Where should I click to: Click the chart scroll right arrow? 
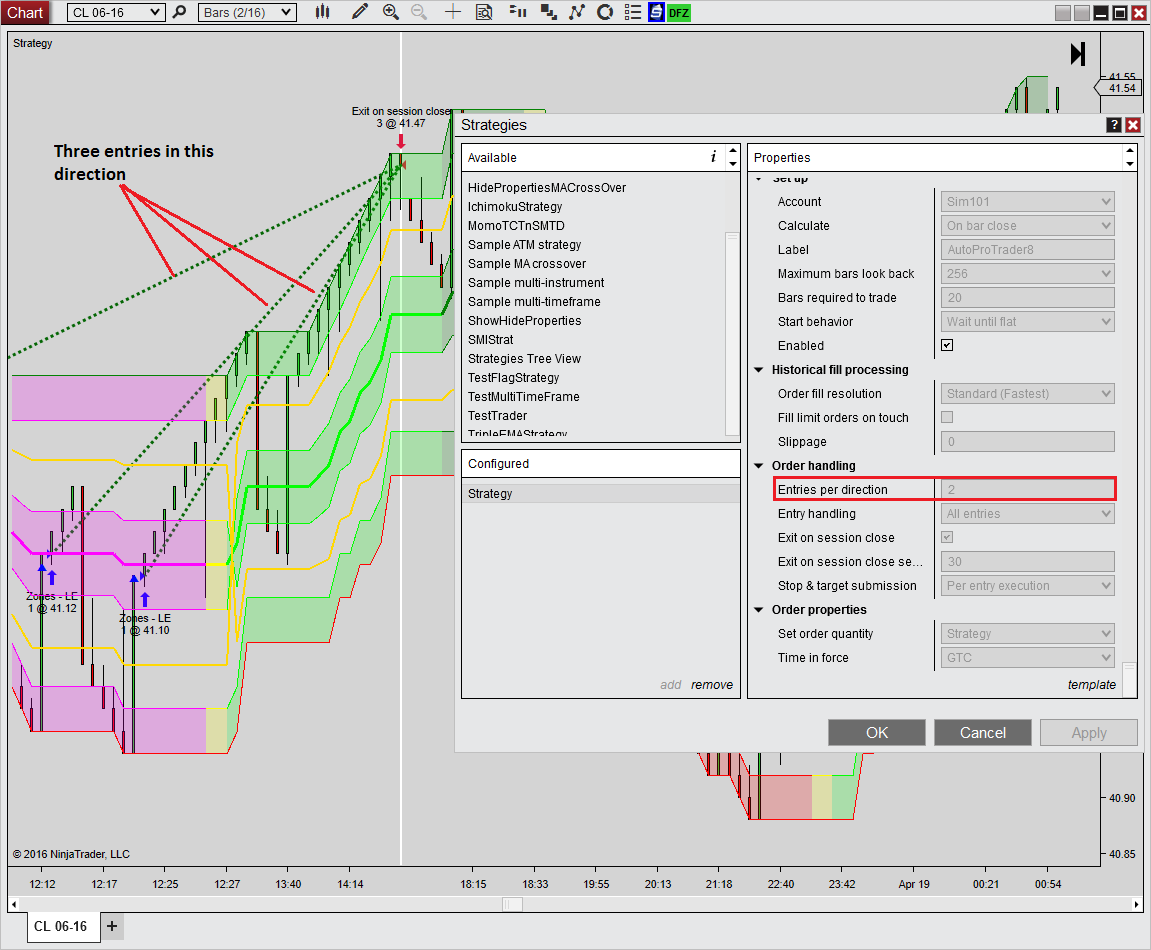[1136, 904]
